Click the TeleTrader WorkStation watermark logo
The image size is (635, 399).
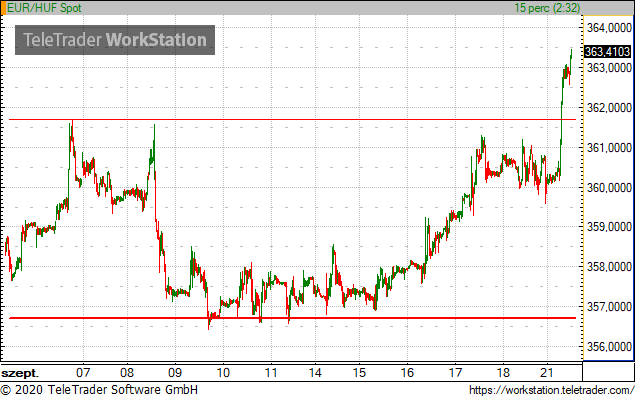pos(115,40)
